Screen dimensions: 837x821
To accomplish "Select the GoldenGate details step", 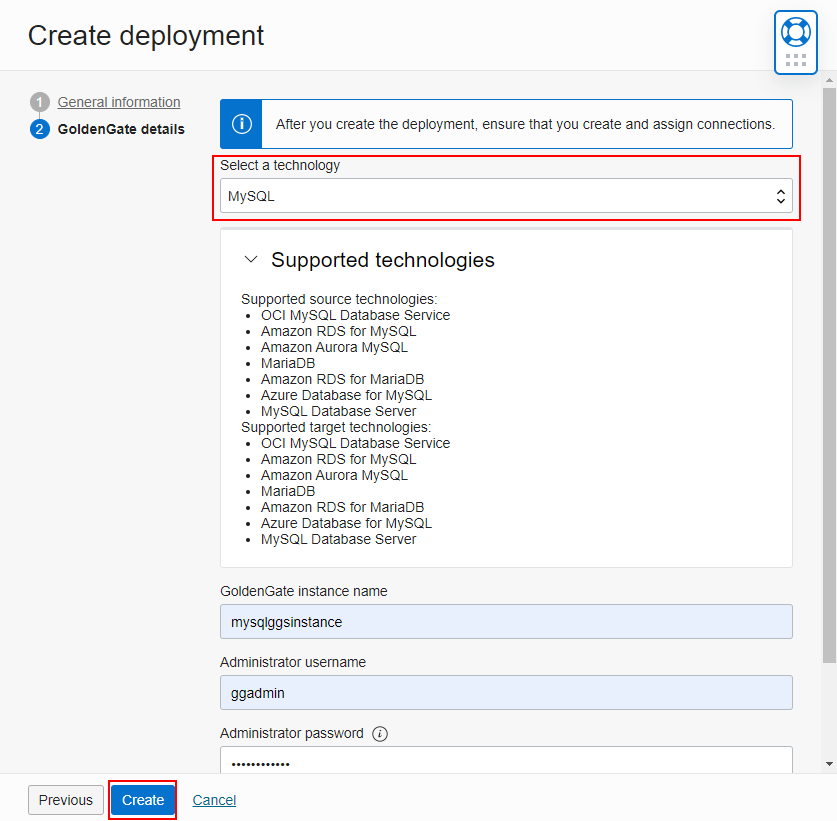I will click(x=121, y=129).
